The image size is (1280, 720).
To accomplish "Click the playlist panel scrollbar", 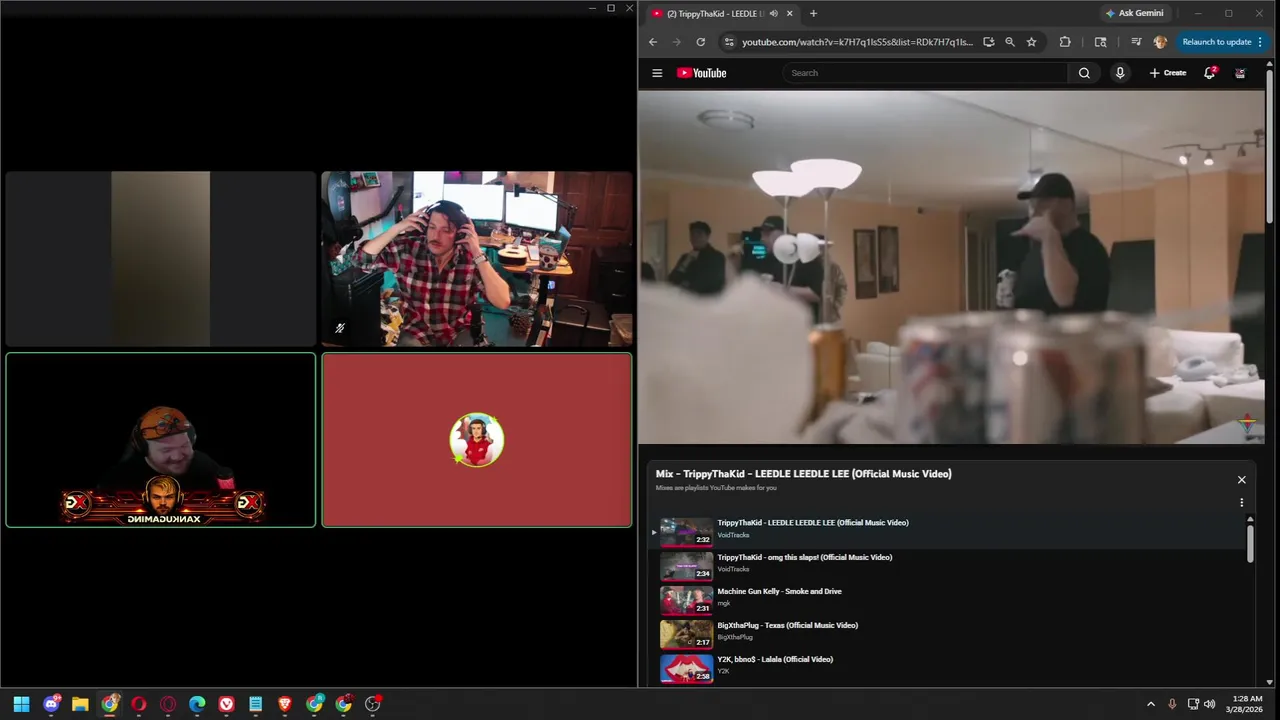I will pyautogui.click(x=1250, y=544).
